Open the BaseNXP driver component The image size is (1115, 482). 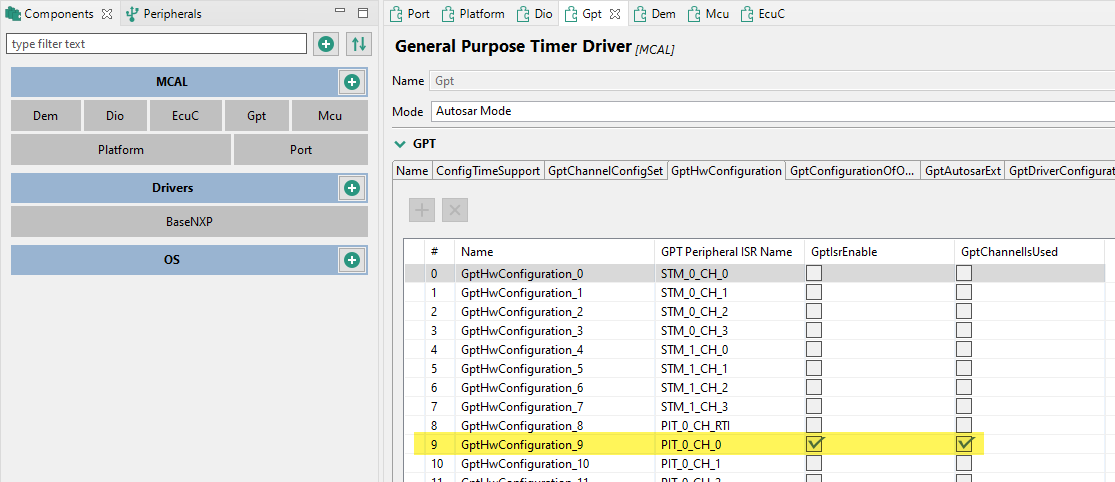189,222
